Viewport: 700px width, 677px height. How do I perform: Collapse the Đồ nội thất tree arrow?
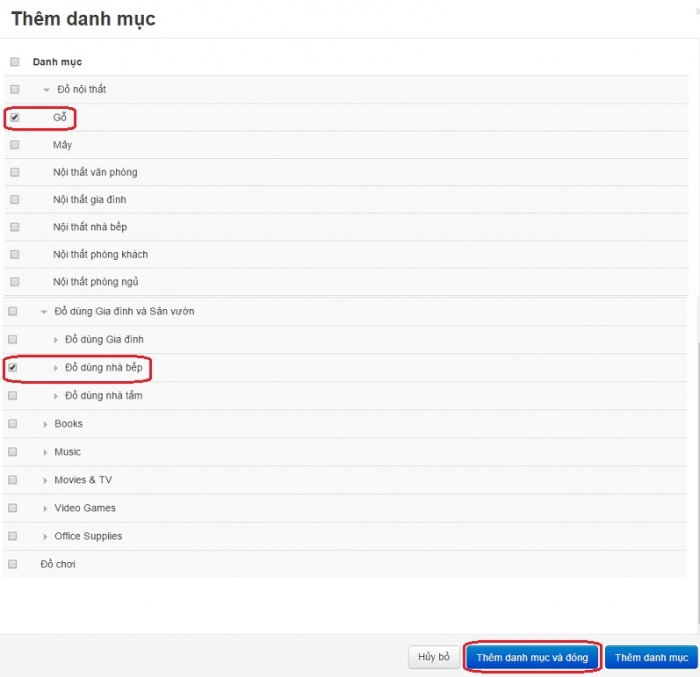(46, 90)
